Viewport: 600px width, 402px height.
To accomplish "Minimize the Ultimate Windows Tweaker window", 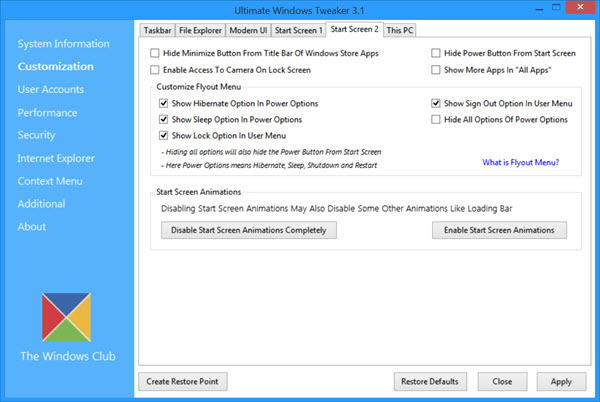I will 540,8.
